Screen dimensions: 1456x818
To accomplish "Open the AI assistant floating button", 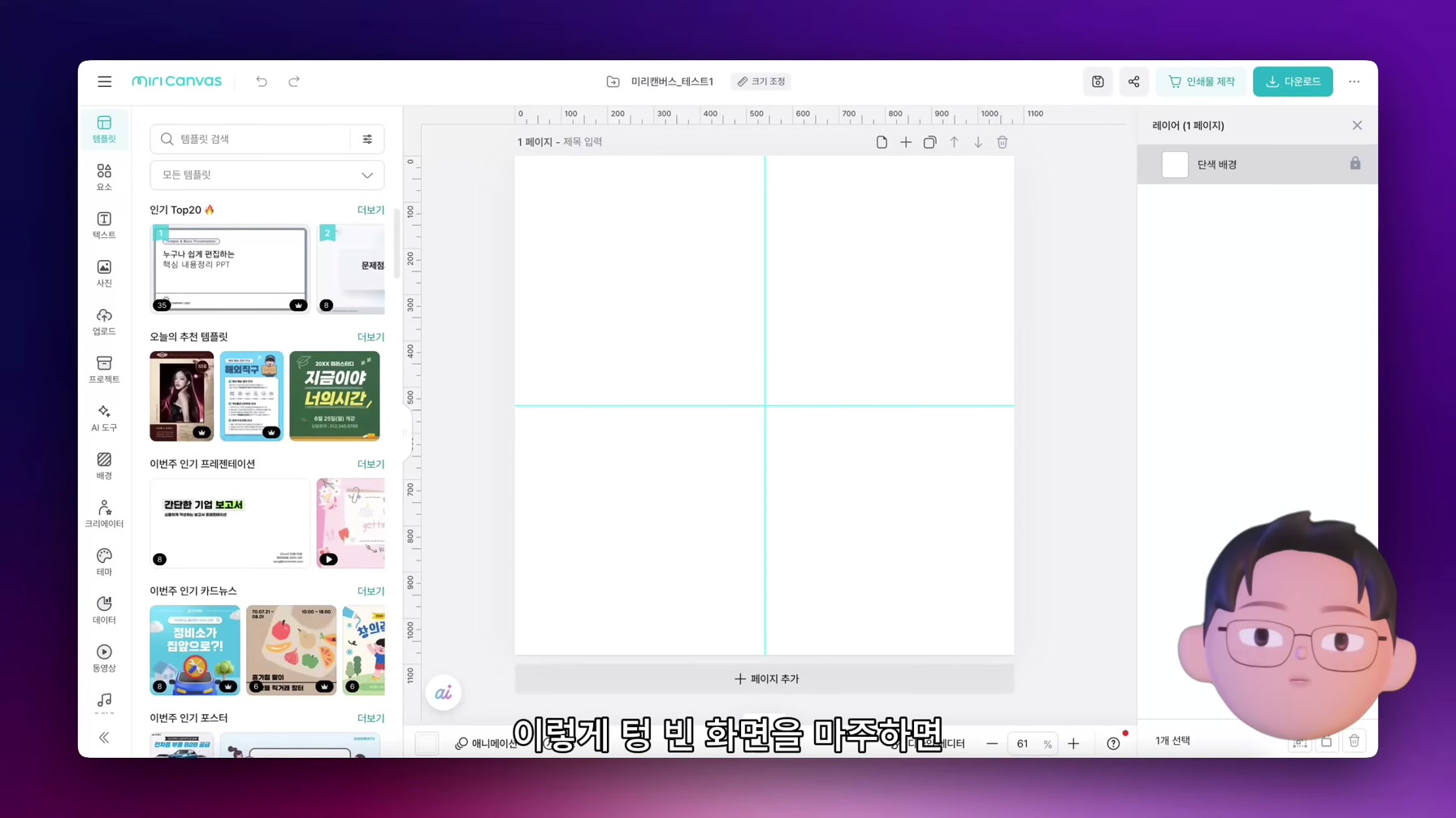I will pyautogui.click(x=444, y=693).
